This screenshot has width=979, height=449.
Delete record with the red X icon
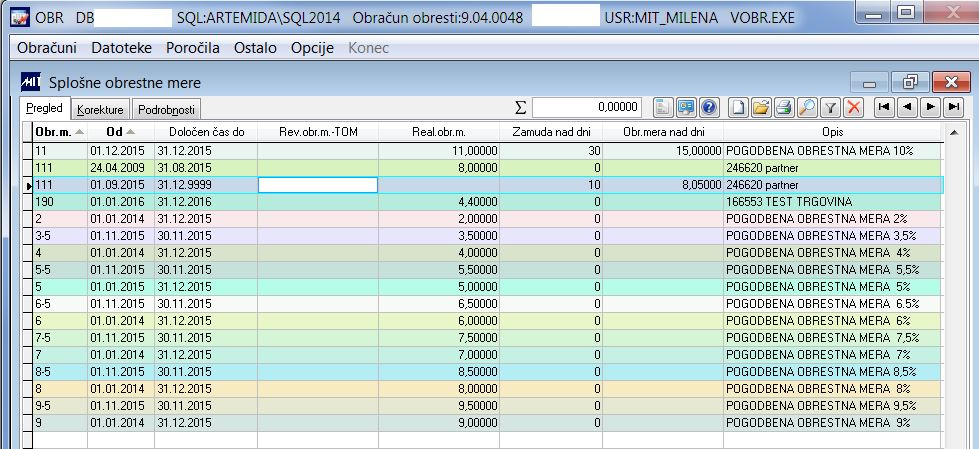853,108
